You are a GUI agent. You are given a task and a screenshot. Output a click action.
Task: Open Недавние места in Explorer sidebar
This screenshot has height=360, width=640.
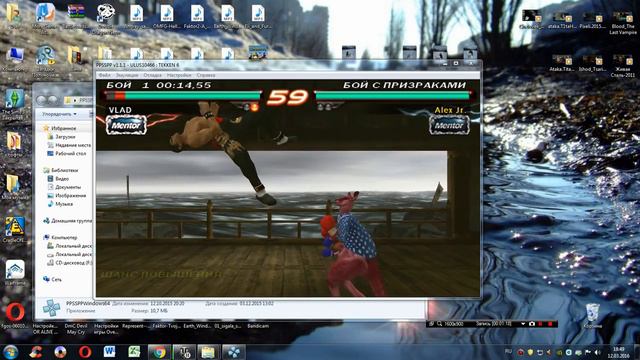[69, 145]
